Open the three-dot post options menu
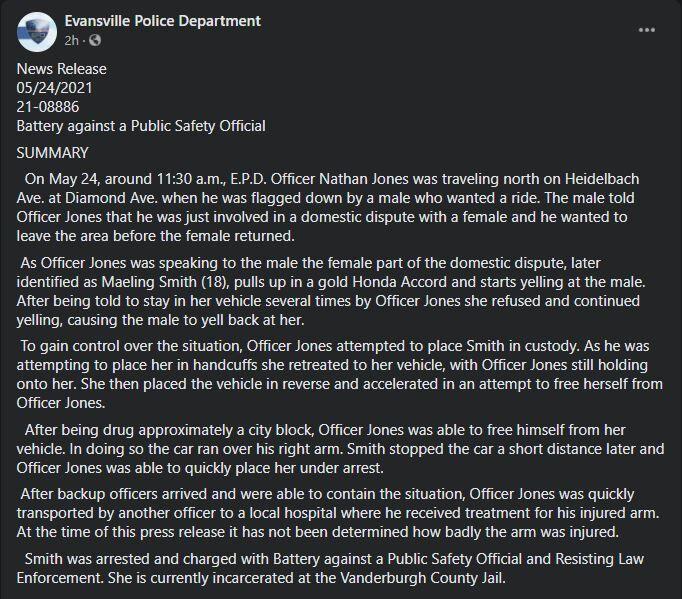Screen dimensions: 682x599 [646, 30]
